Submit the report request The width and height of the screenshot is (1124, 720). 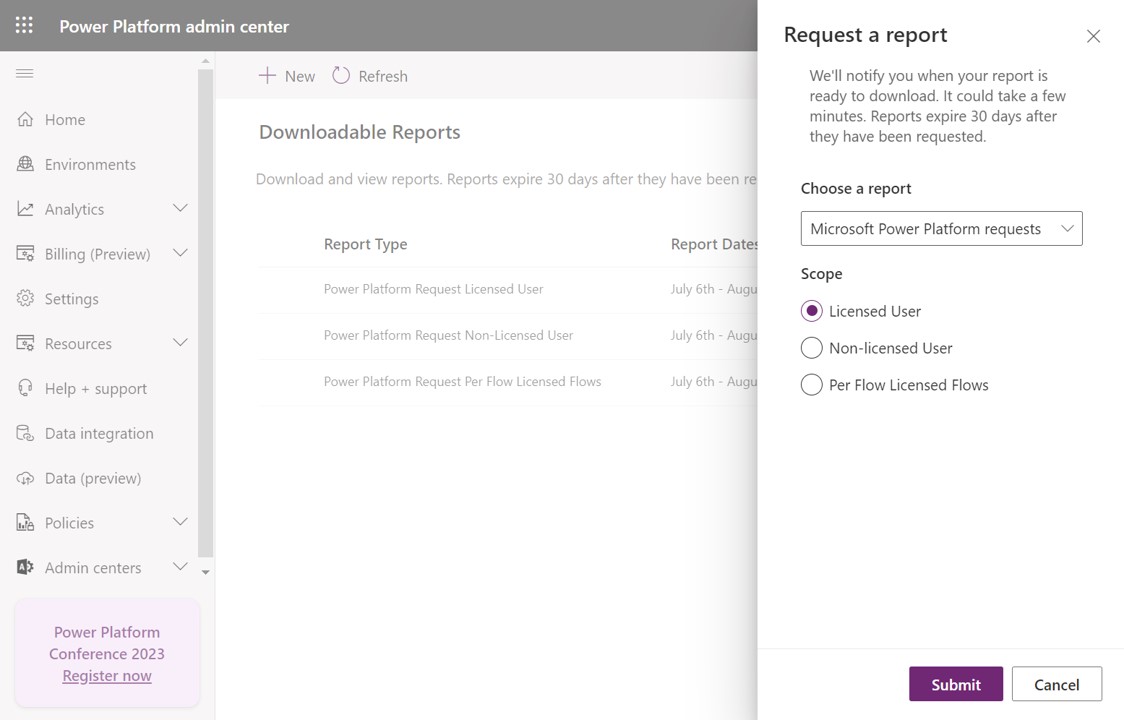(955, 684)
